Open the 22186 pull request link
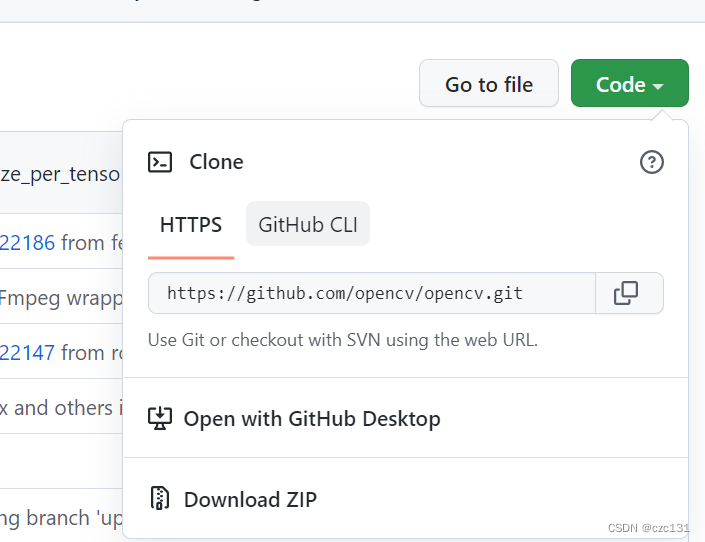705x542 pixels. coord(27,243)
